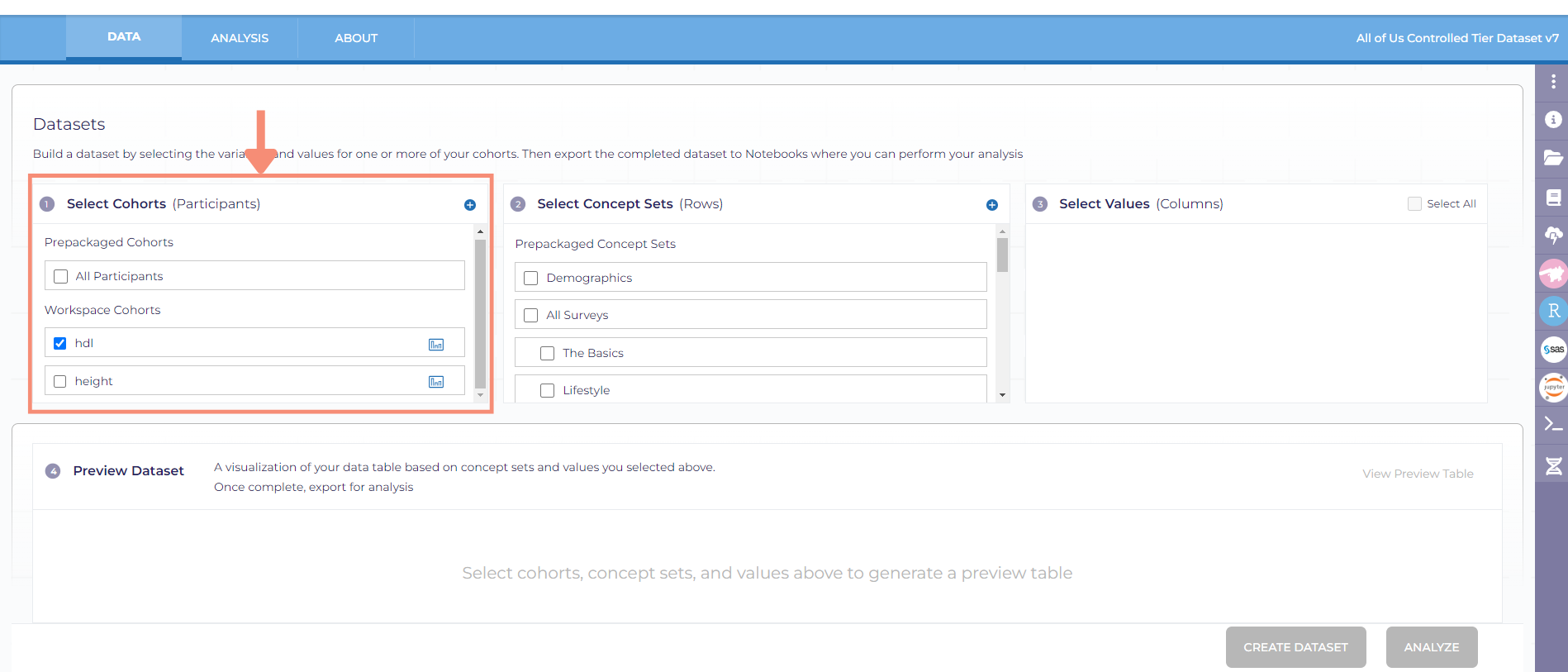Open the hourglass icon in sidebar
This screenshot has width=1568, height=672.
point(1553,466)
